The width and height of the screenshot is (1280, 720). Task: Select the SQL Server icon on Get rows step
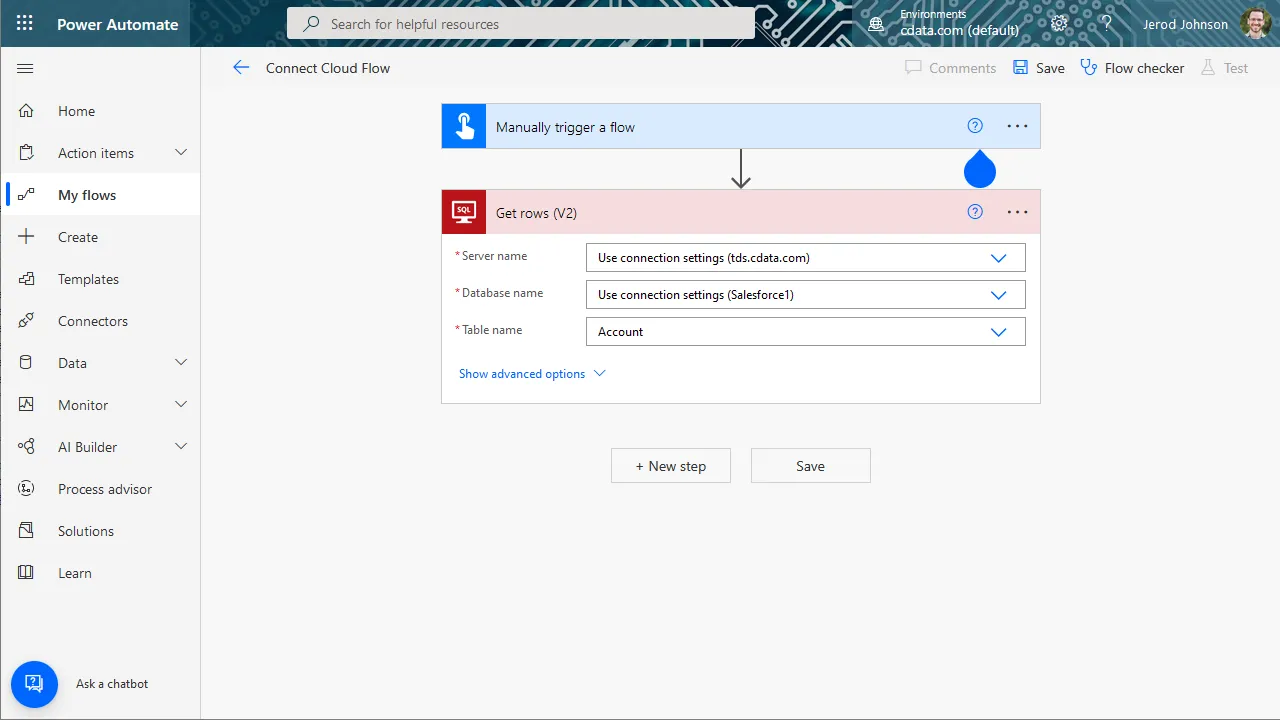point(463,211)
